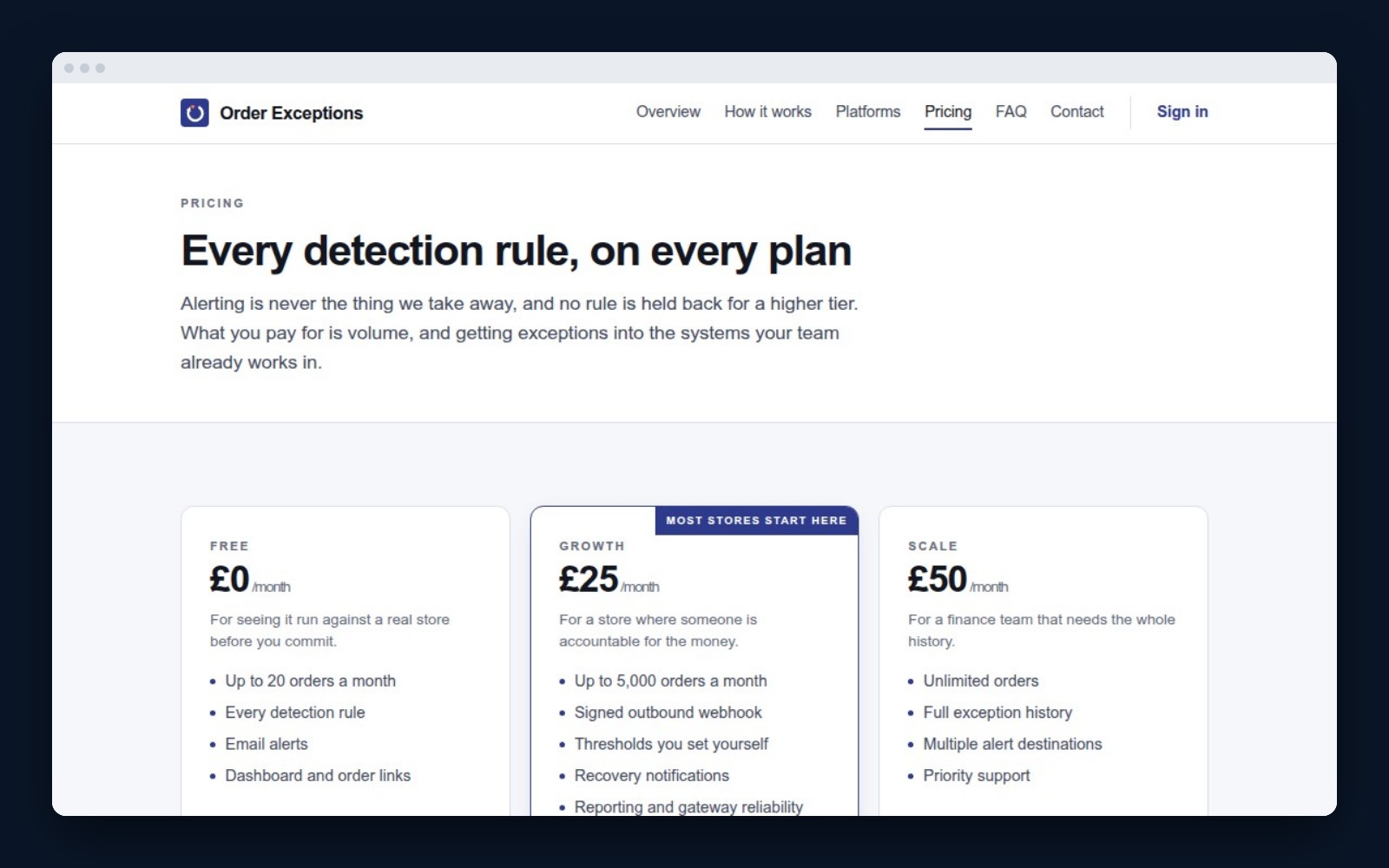Click the 'Alerting is never the thing' paragraph
Viewport: 1389px width, 868px height.
coord(519,332)
